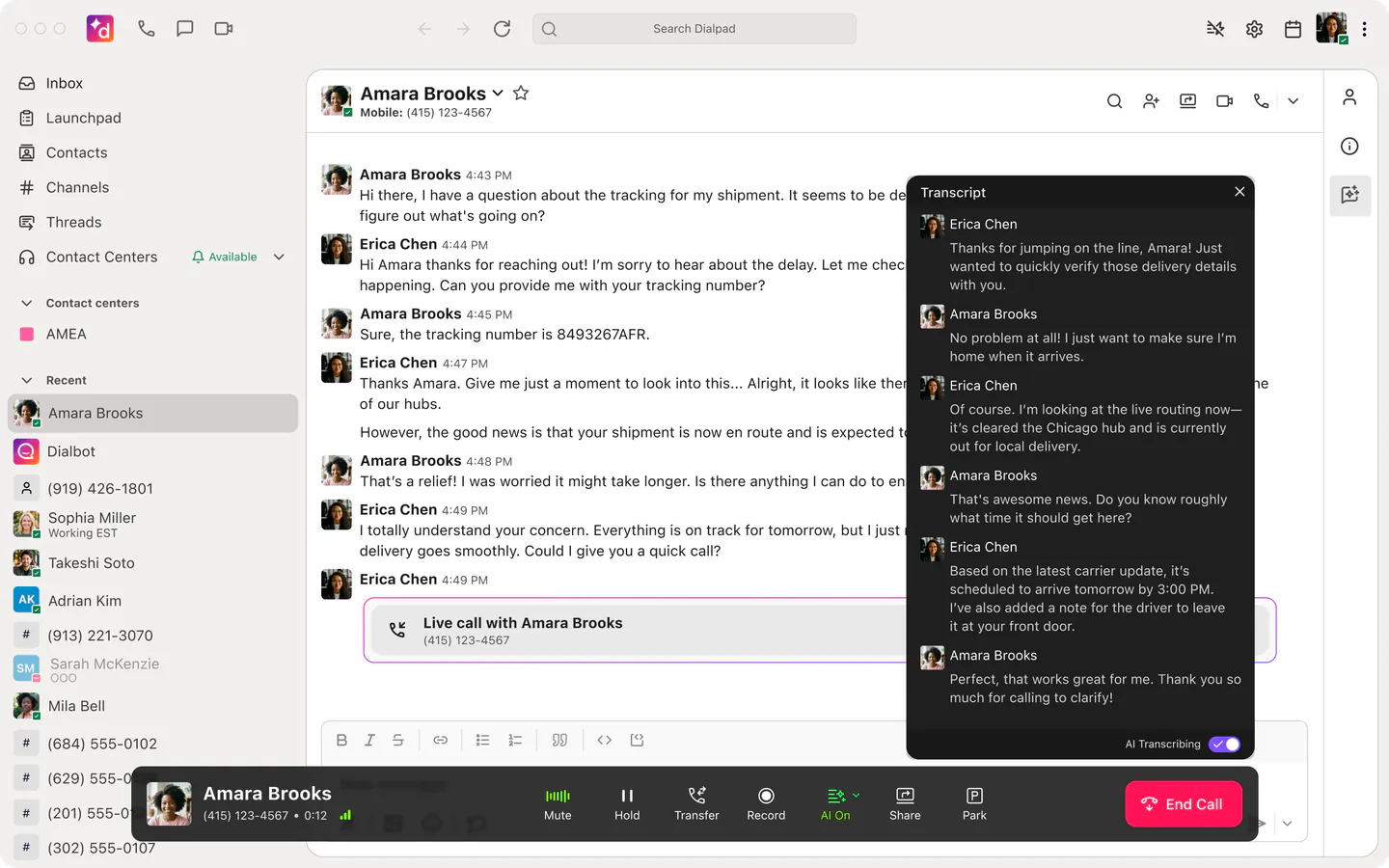The width and height of the screenshot is (1389, 868).
Task: Click the Search Dialpad field
Action: click(694, 29)
